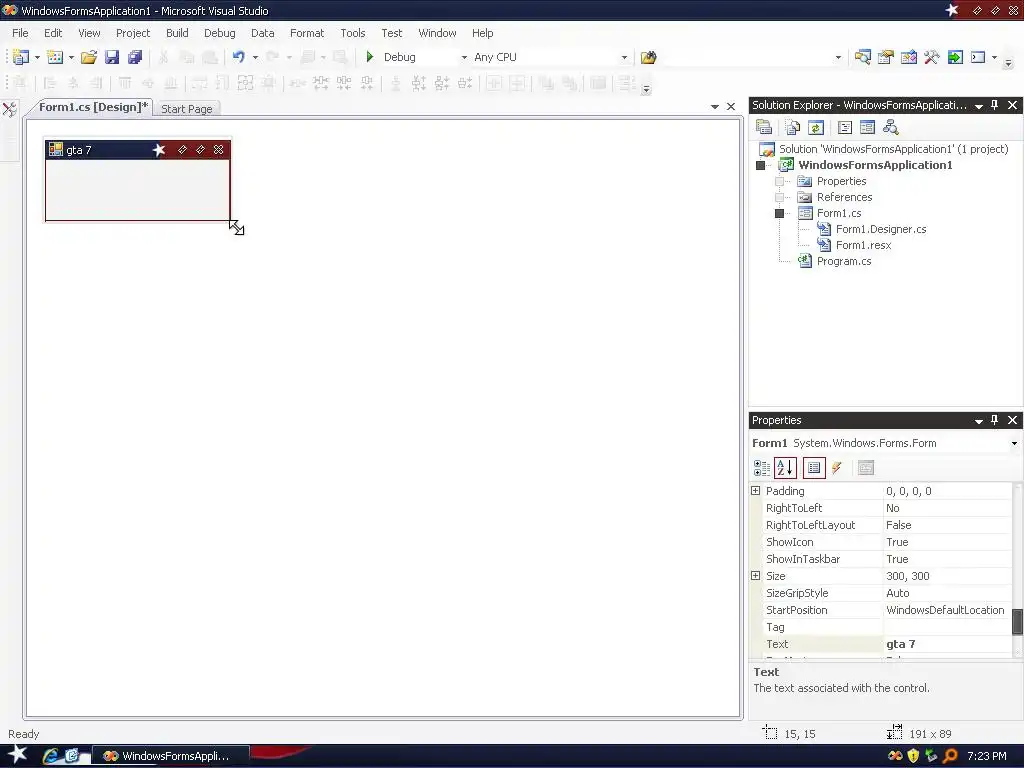Open the Tools menu
Viewport: 1024px width, 768px height.
click(353, 33)
